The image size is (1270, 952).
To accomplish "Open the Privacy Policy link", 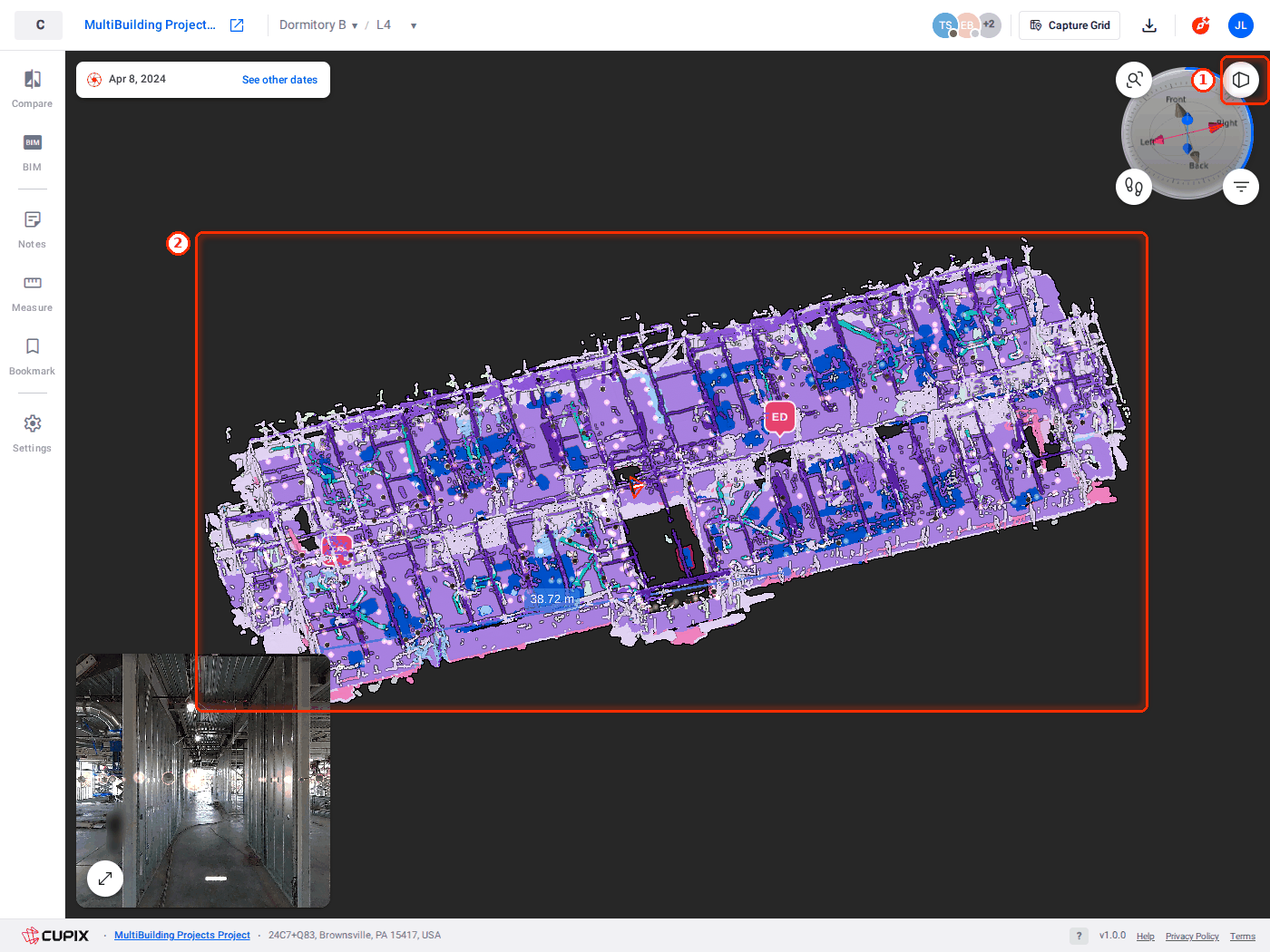I will coord(1192,937).
